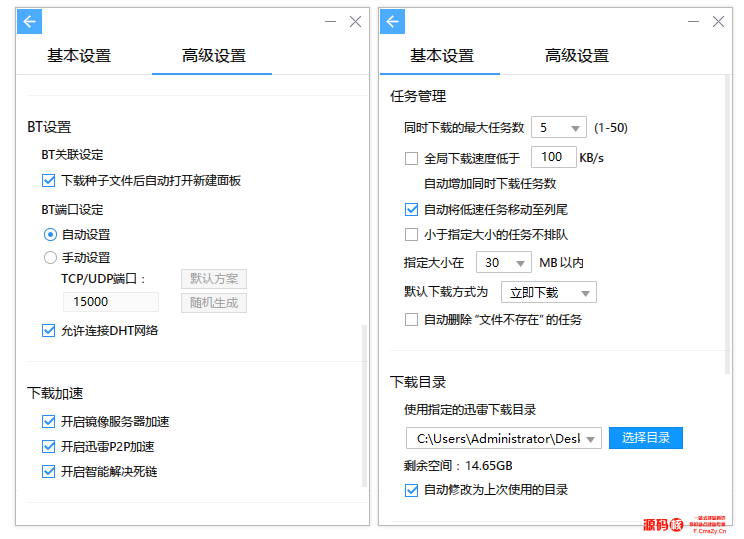744x539 pixels.
Task: Click the BT端口设定 label
Action: (72, 210)
